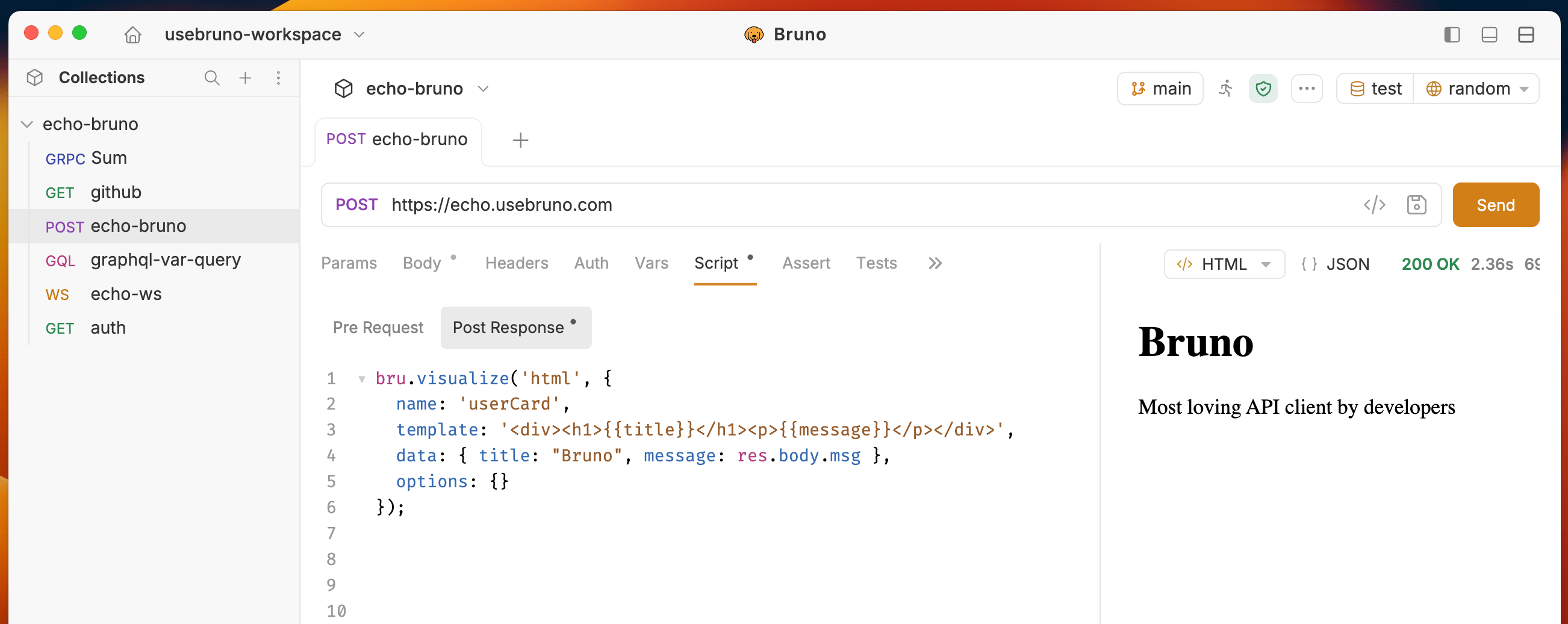The height and width of the screenshot is (624, 1568).
Task: Switch to the Pre Request script
Action: [x=378, y=328]
